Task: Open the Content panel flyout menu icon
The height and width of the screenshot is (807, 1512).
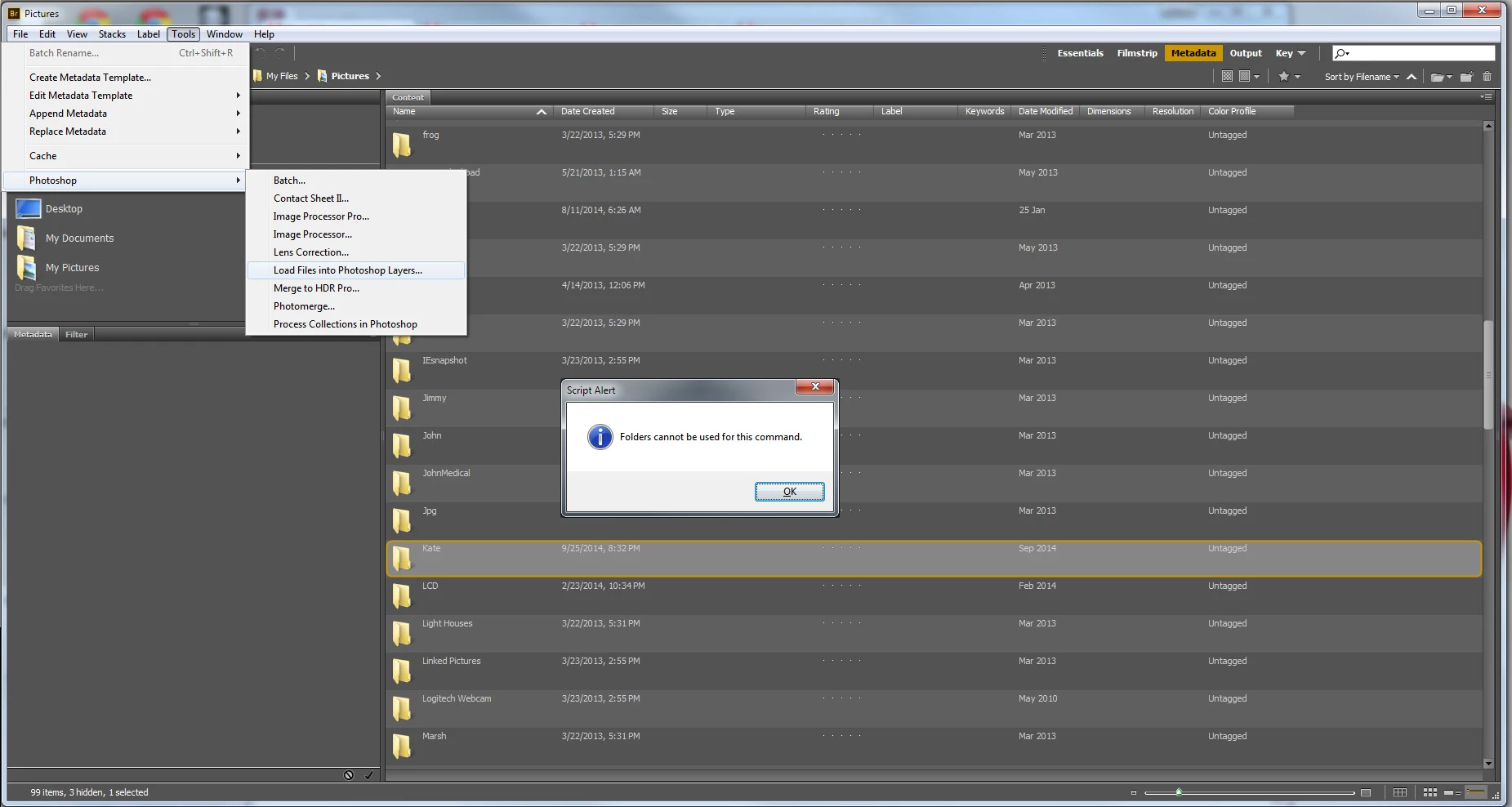Action: (1486, 96)
